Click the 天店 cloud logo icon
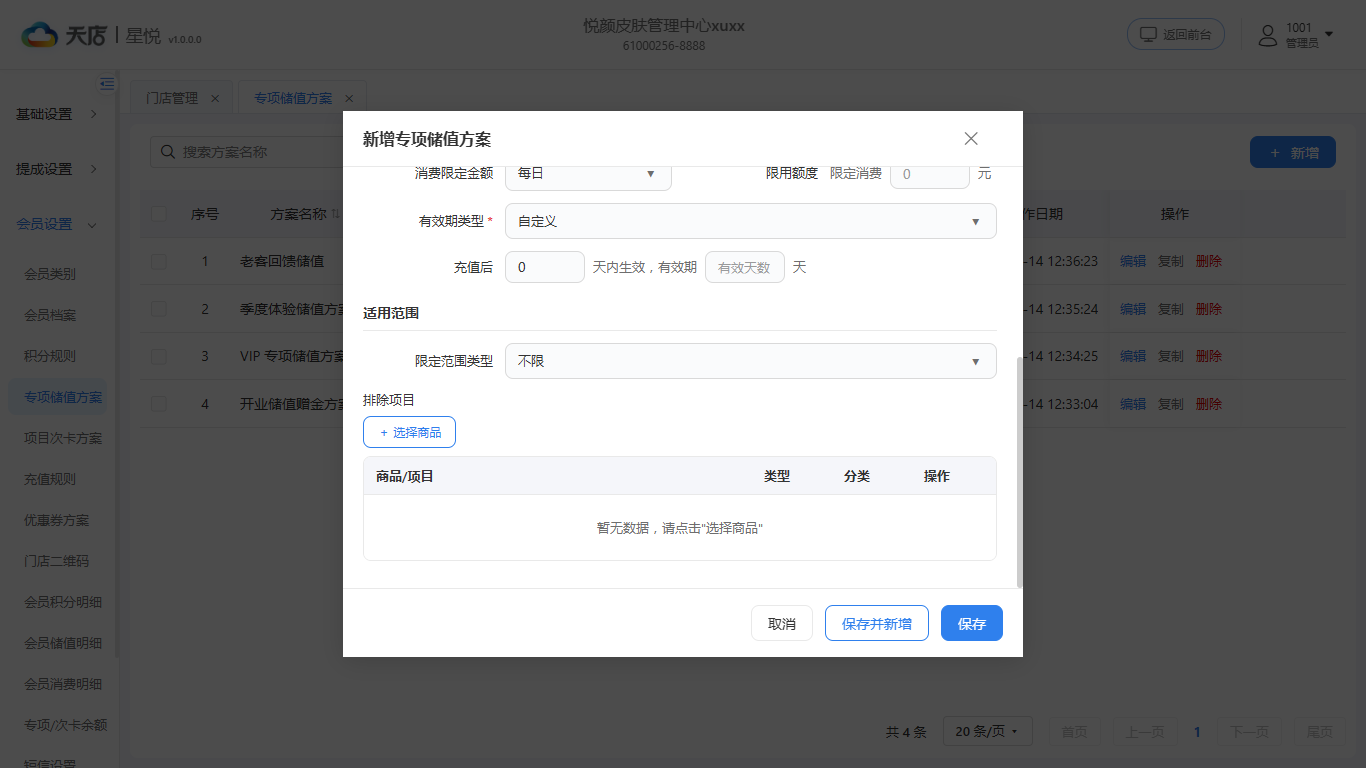The height and width of the screenshot is (768, 1366). [x=40, y=35]
